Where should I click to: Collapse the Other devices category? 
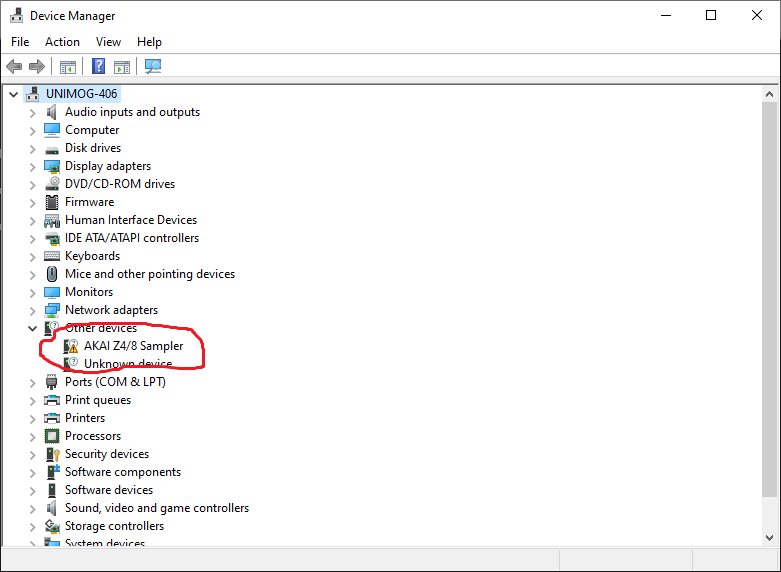[32, 328]
